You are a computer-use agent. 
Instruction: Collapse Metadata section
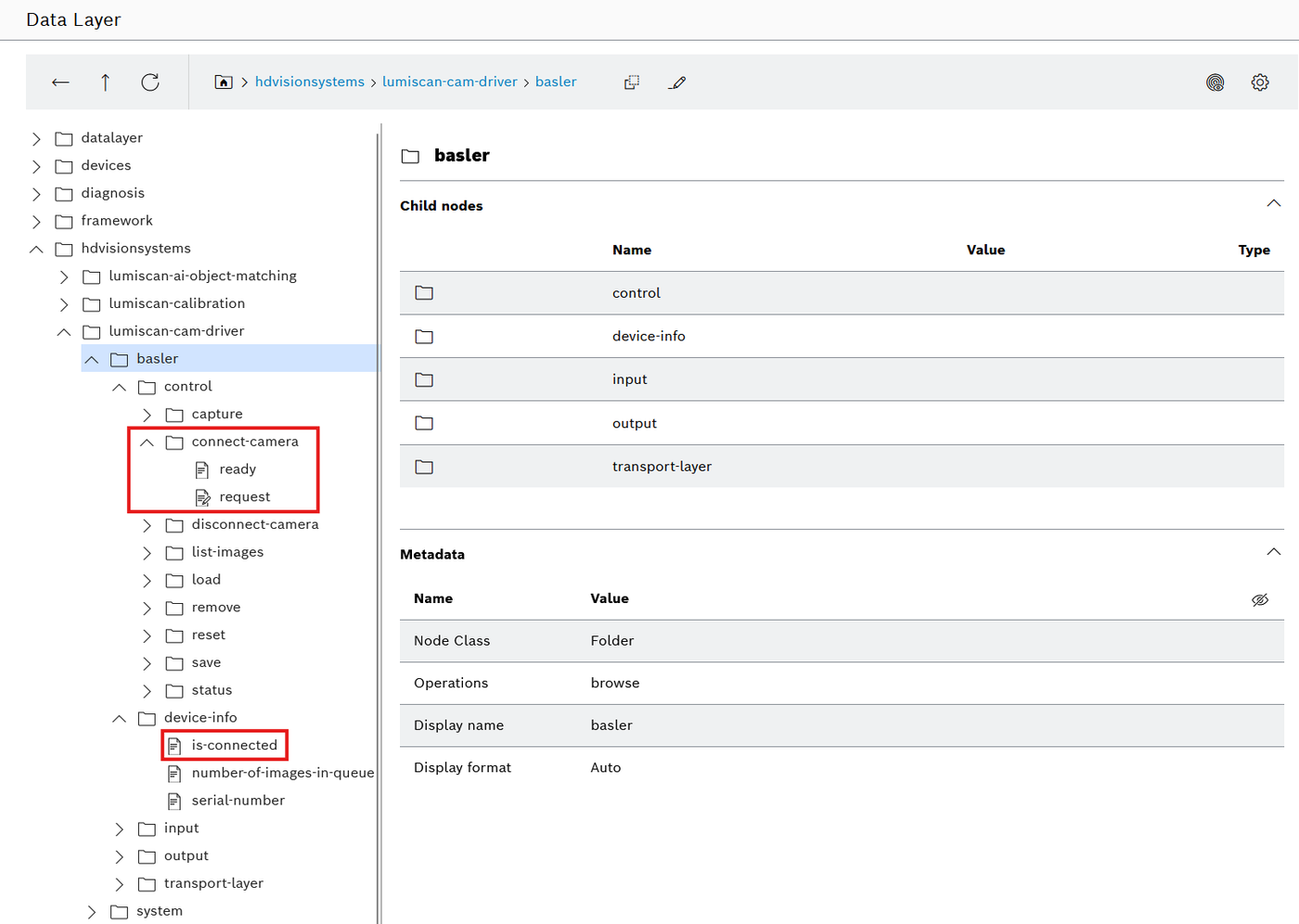pos(1274,552)
